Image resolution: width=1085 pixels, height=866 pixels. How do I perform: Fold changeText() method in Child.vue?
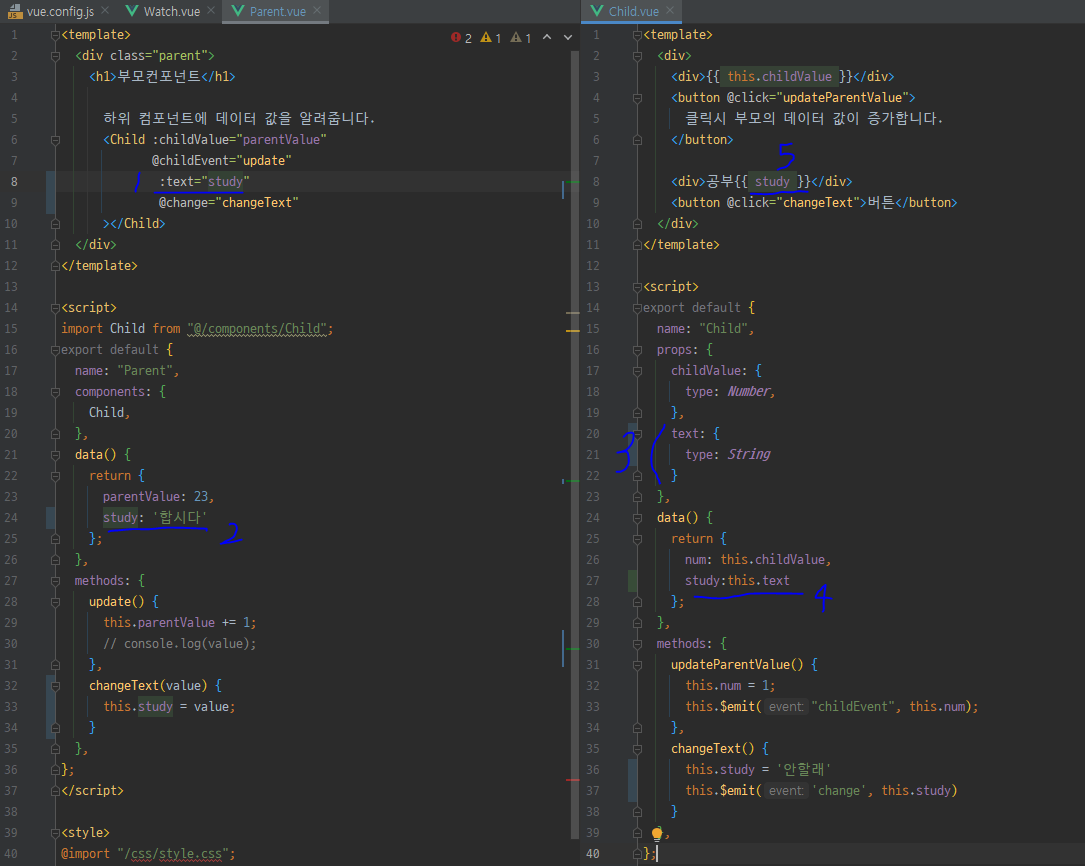click(x=637, y=748)
